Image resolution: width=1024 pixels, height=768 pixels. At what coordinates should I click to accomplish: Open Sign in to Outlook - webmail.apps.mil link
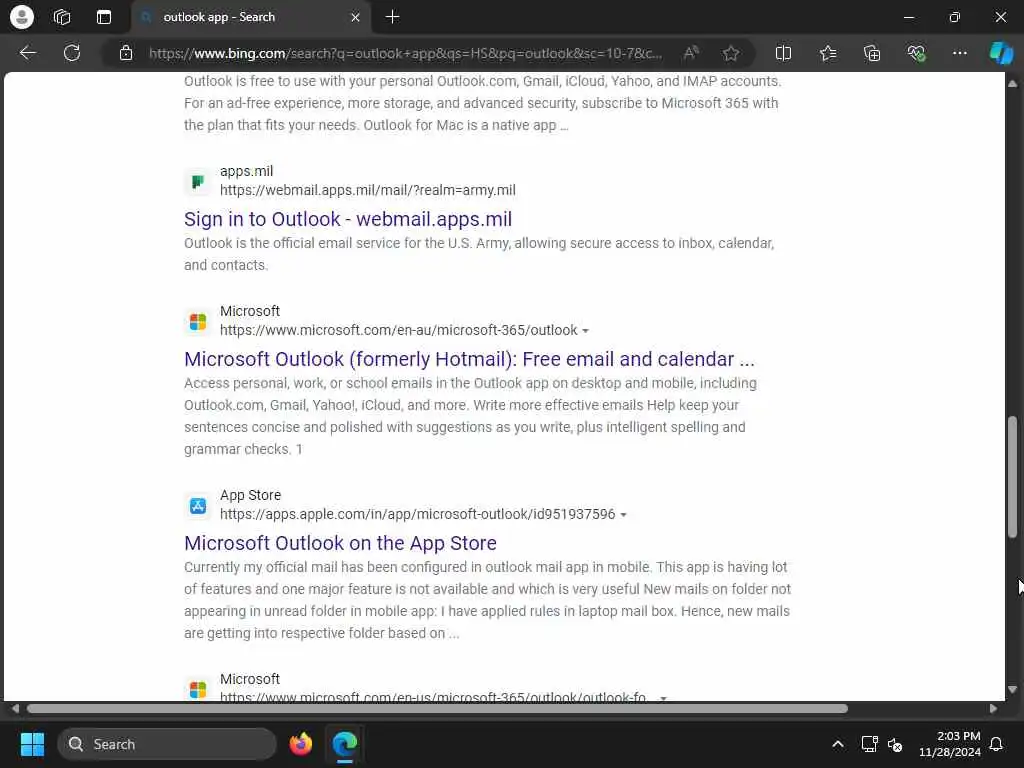[x=347, y=219]
